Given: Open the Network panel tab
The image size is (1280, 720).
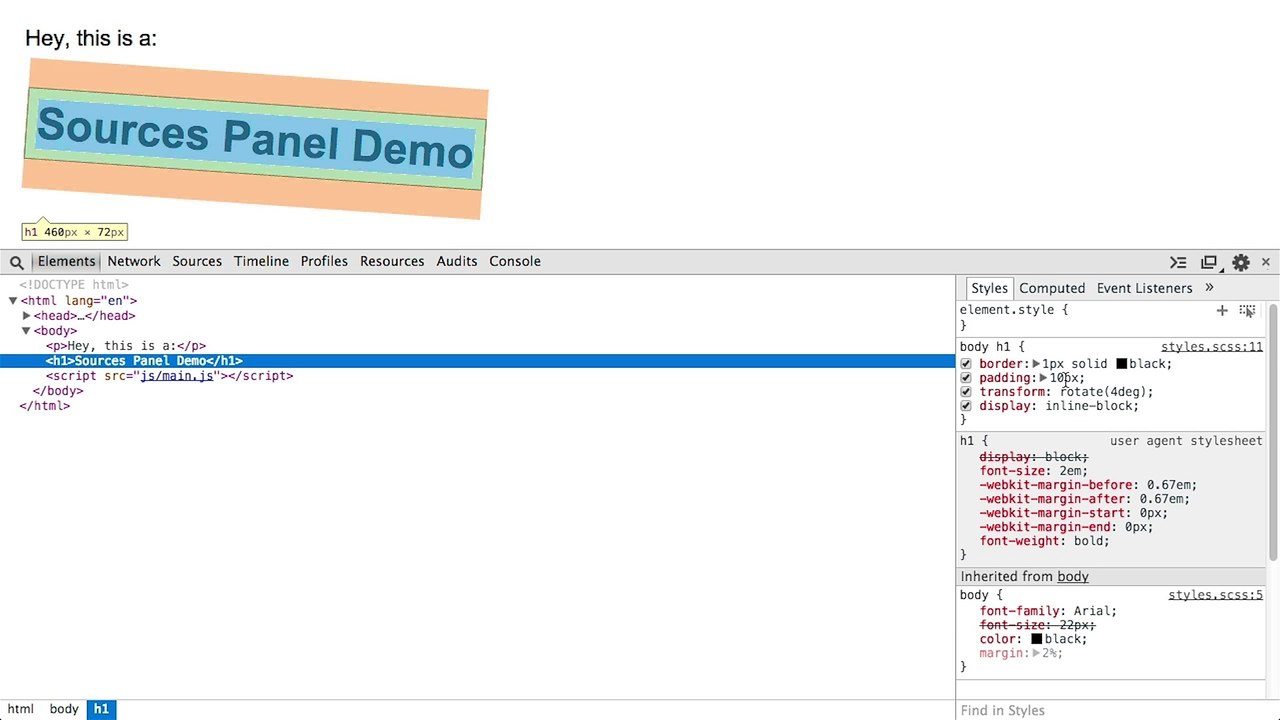Looking at the screenshot, I should [x=134, y=262].
